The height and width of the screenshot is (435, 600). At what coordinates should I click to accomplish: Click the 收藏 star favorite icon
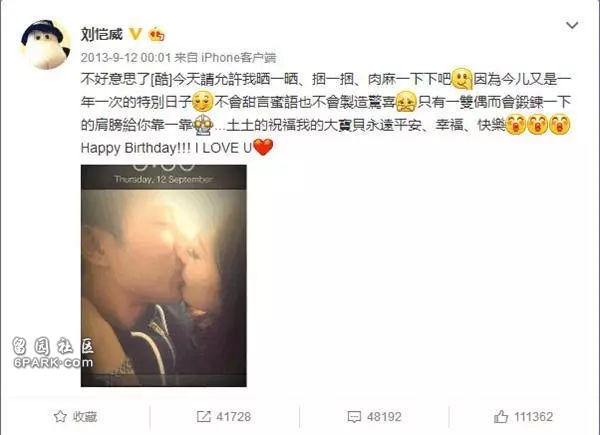click(x=60, y=416)
